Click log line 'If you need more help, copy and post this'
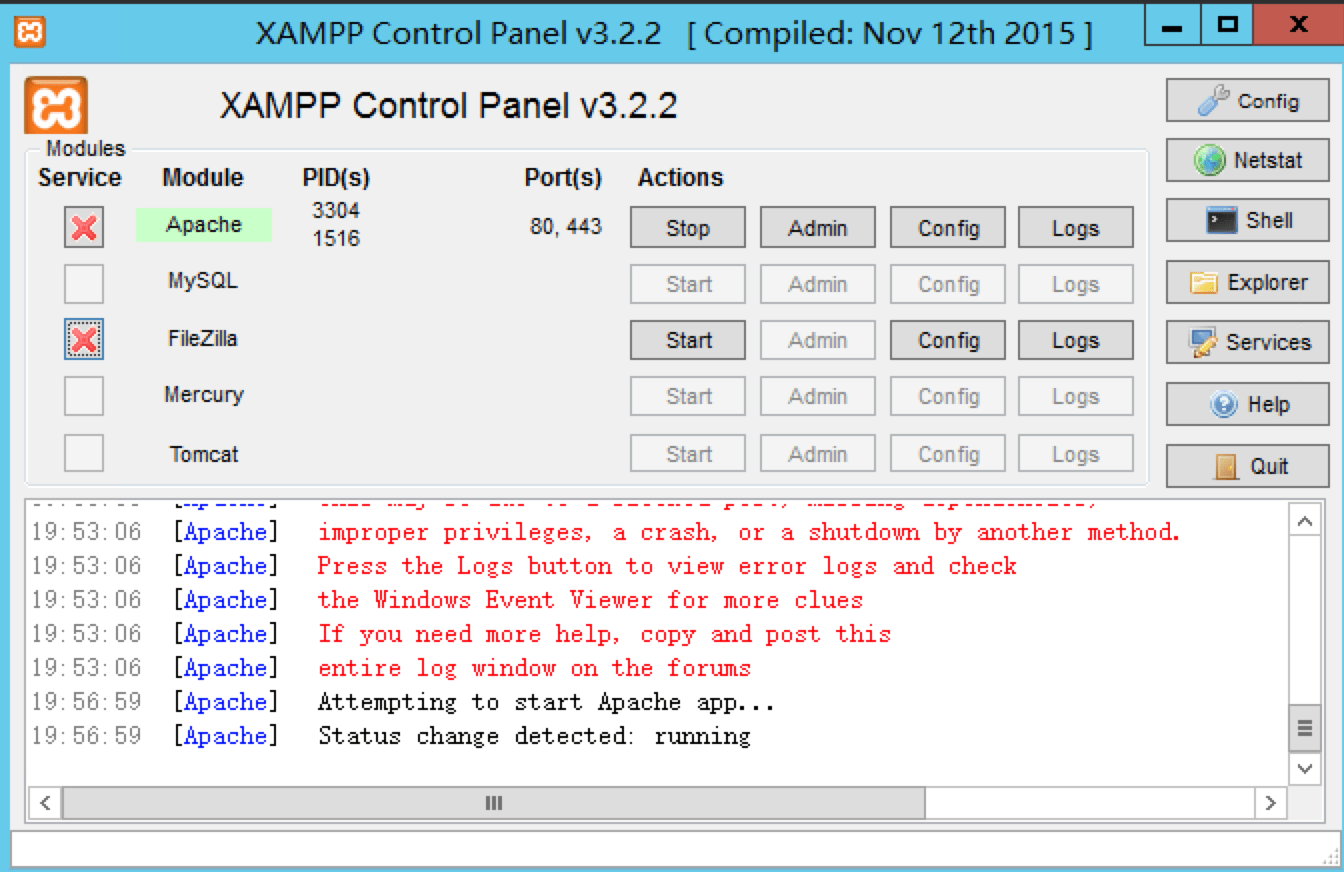Screen dimensions: 1344x872 tap(604, 634)
